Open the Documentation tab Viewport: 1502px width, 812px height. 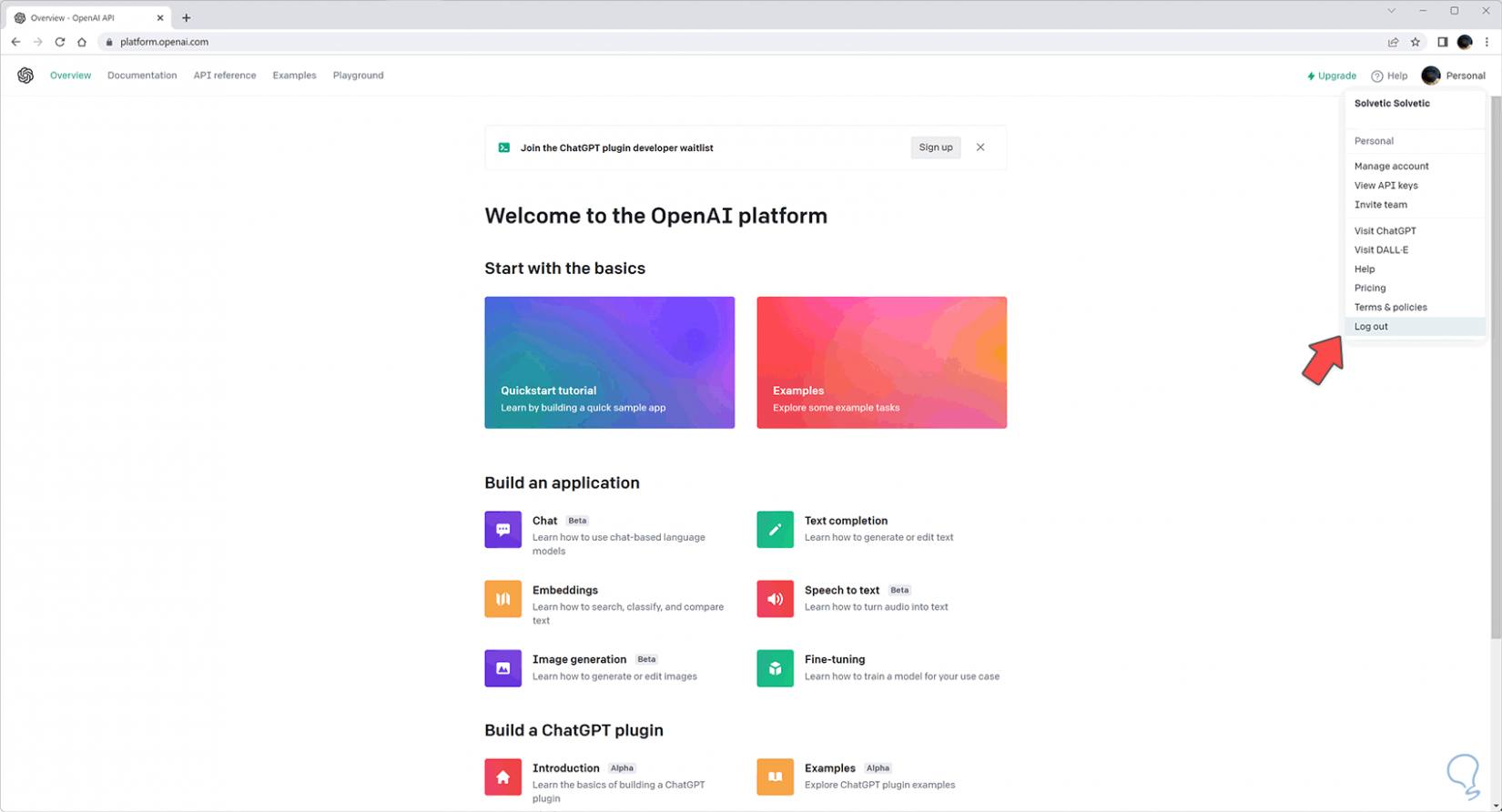coord(142,76)
